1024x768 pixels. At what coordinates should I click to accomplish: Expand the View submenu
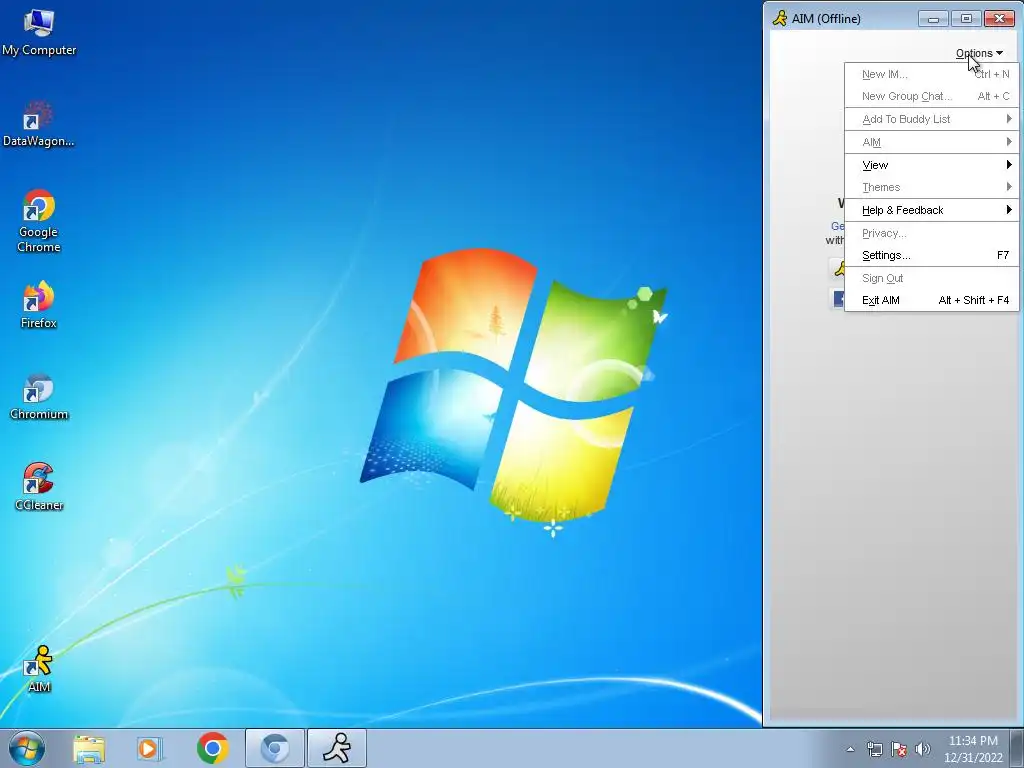(x=932, y=165)
